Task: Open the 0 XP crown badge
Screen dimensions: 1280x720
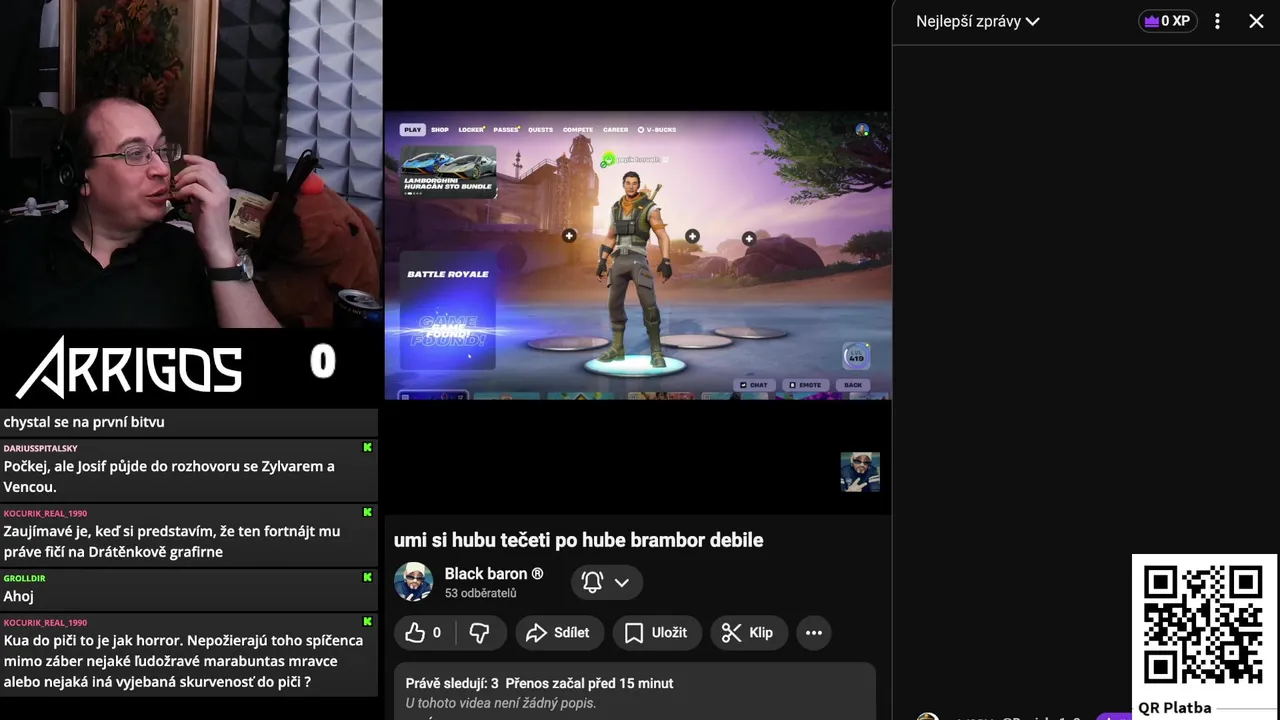Action: tap(1167, 21)
